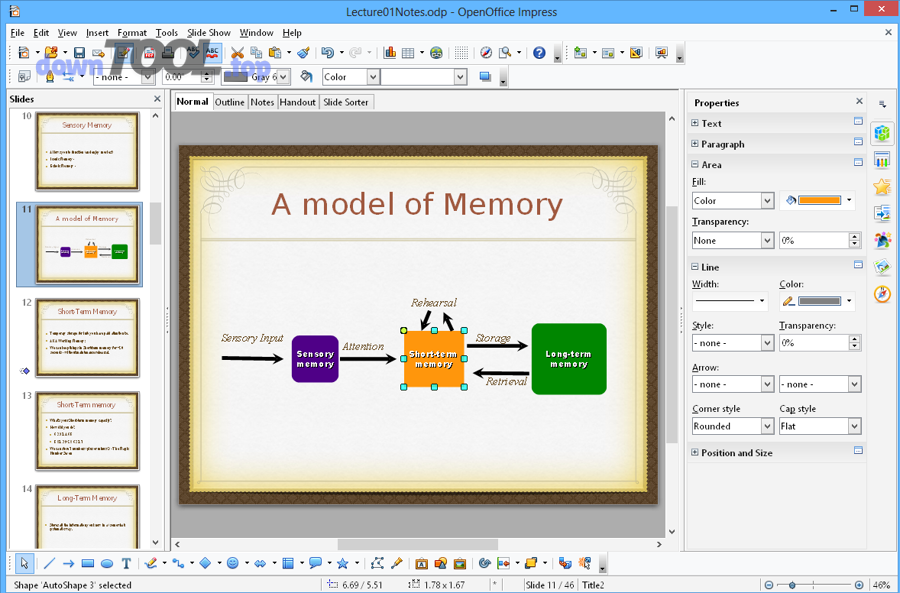Open the Navigator from the sidebar
Viewport: 900px width, 593px height.
pyautogui.click(x=883, y=293)
